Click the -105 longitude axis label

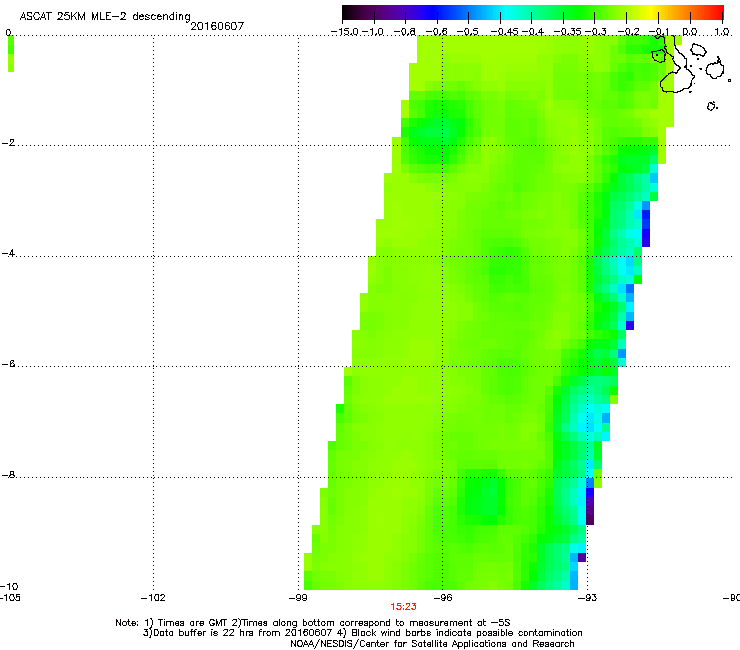[x=10, y=598]
